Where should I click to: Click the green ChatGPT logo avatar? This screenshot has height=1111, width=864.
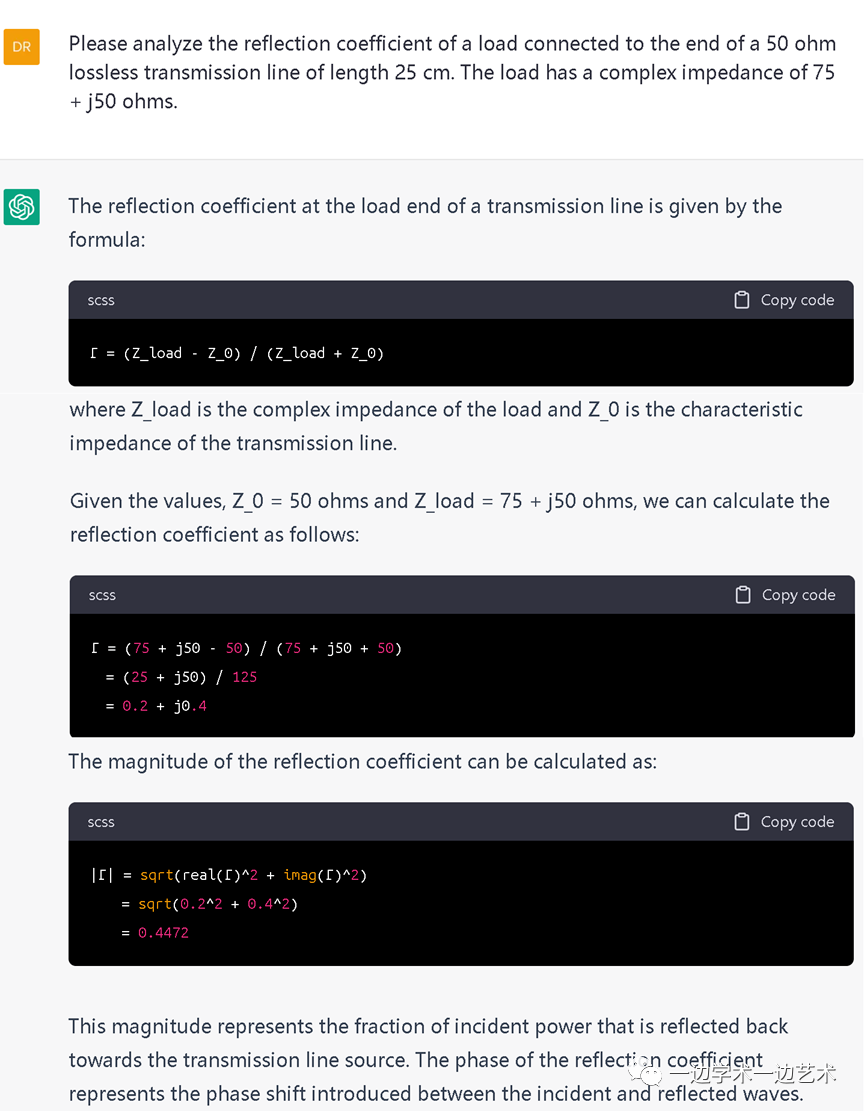(22, 207)
